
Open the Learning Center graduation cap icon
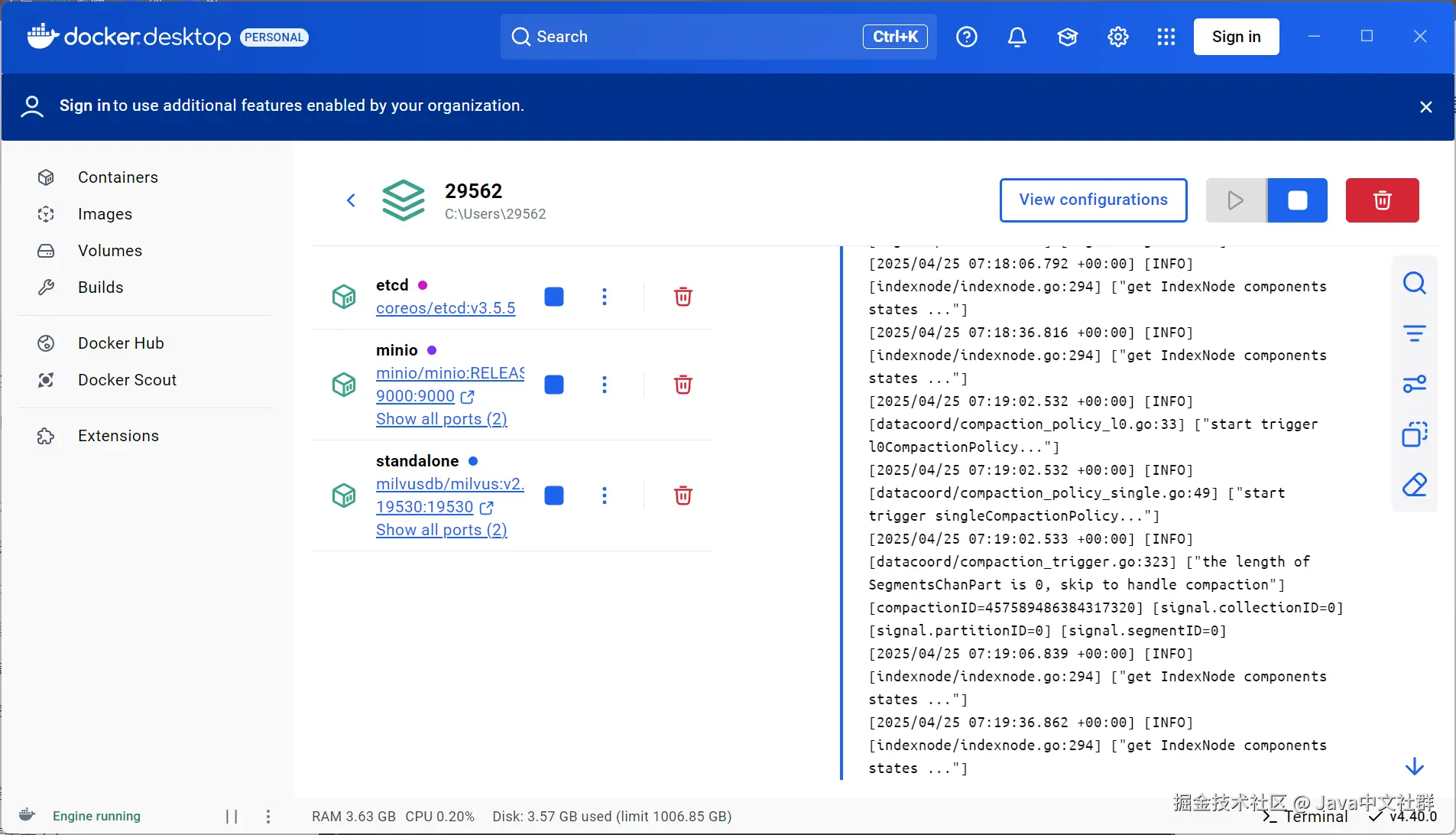[1068, 37]
